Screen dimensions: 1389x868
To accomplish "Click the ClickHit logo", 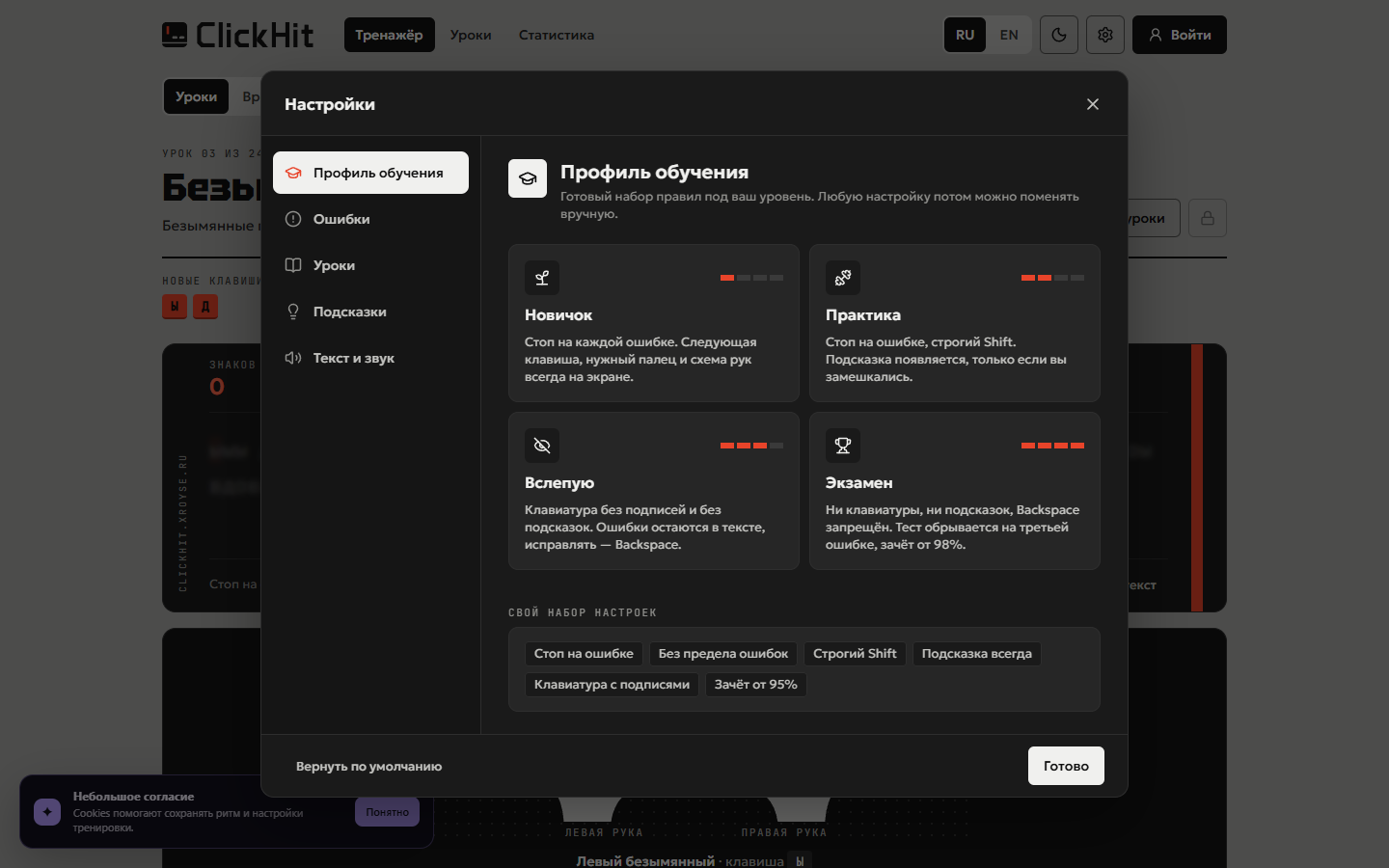I will coord(237,35).
